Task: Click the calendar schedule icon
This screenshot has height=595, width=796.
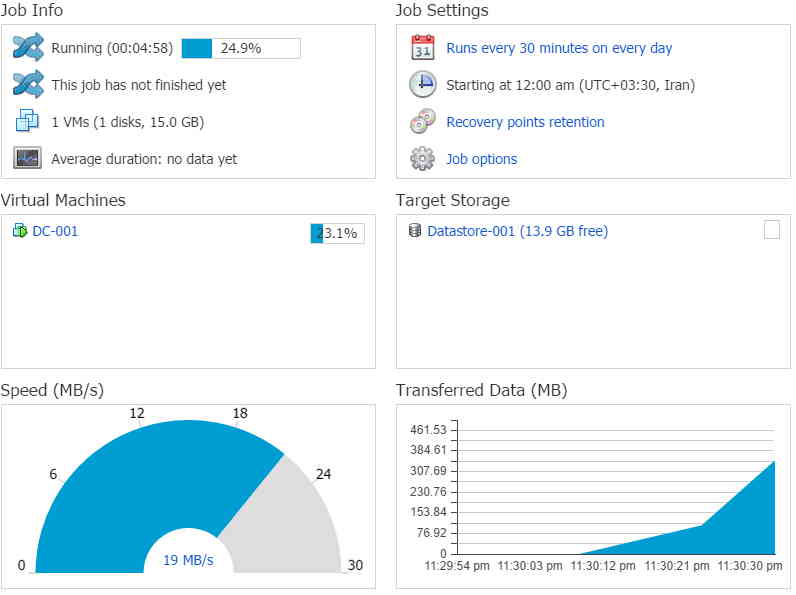Action: (x=423, y=48)
